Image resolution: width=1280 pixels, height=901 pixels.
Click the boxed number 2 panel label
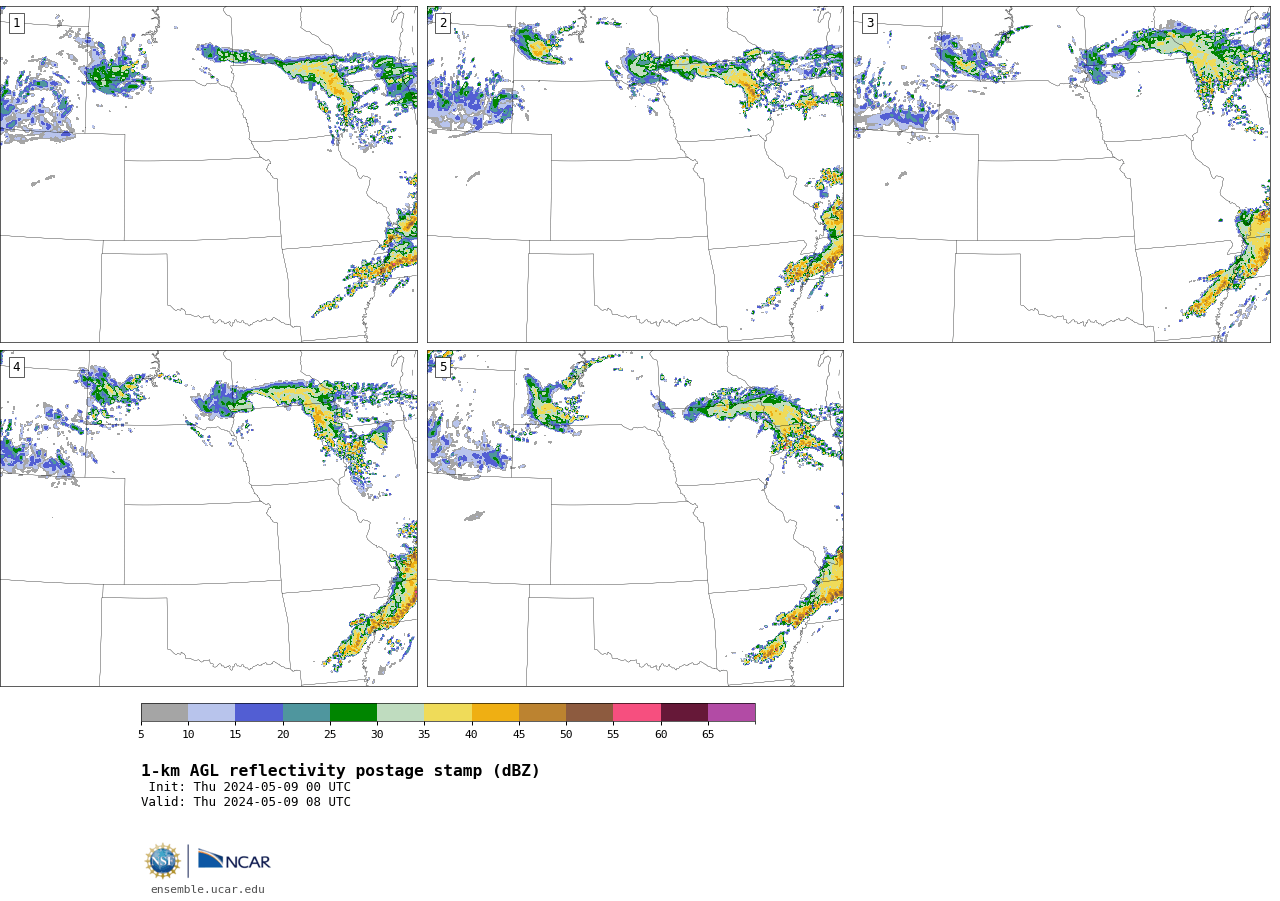[x=443, y=23]
